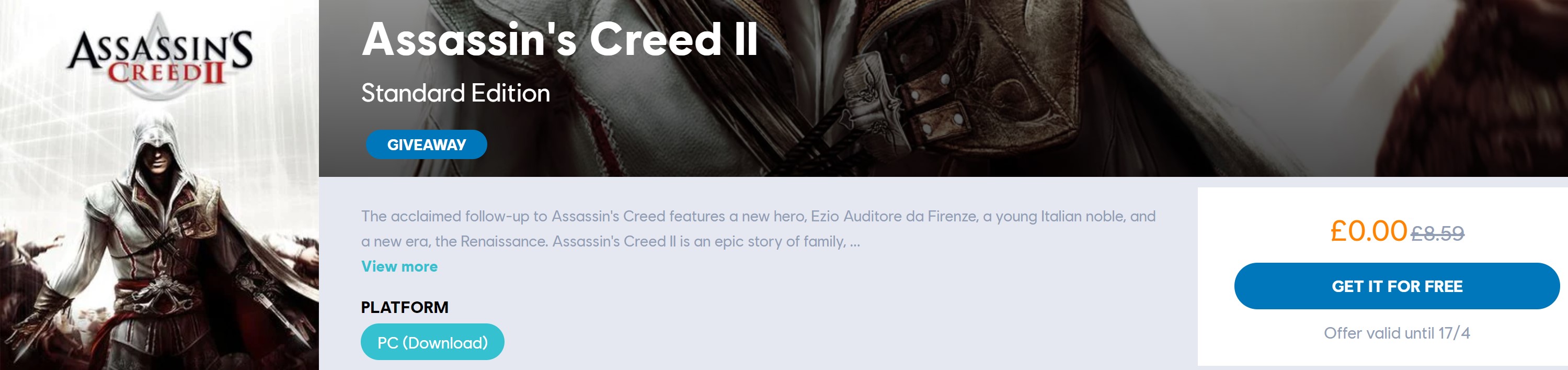The image size is (1568, 370).
Task: Click the red CREED II logo text
Action: click(x=166, y=74)
